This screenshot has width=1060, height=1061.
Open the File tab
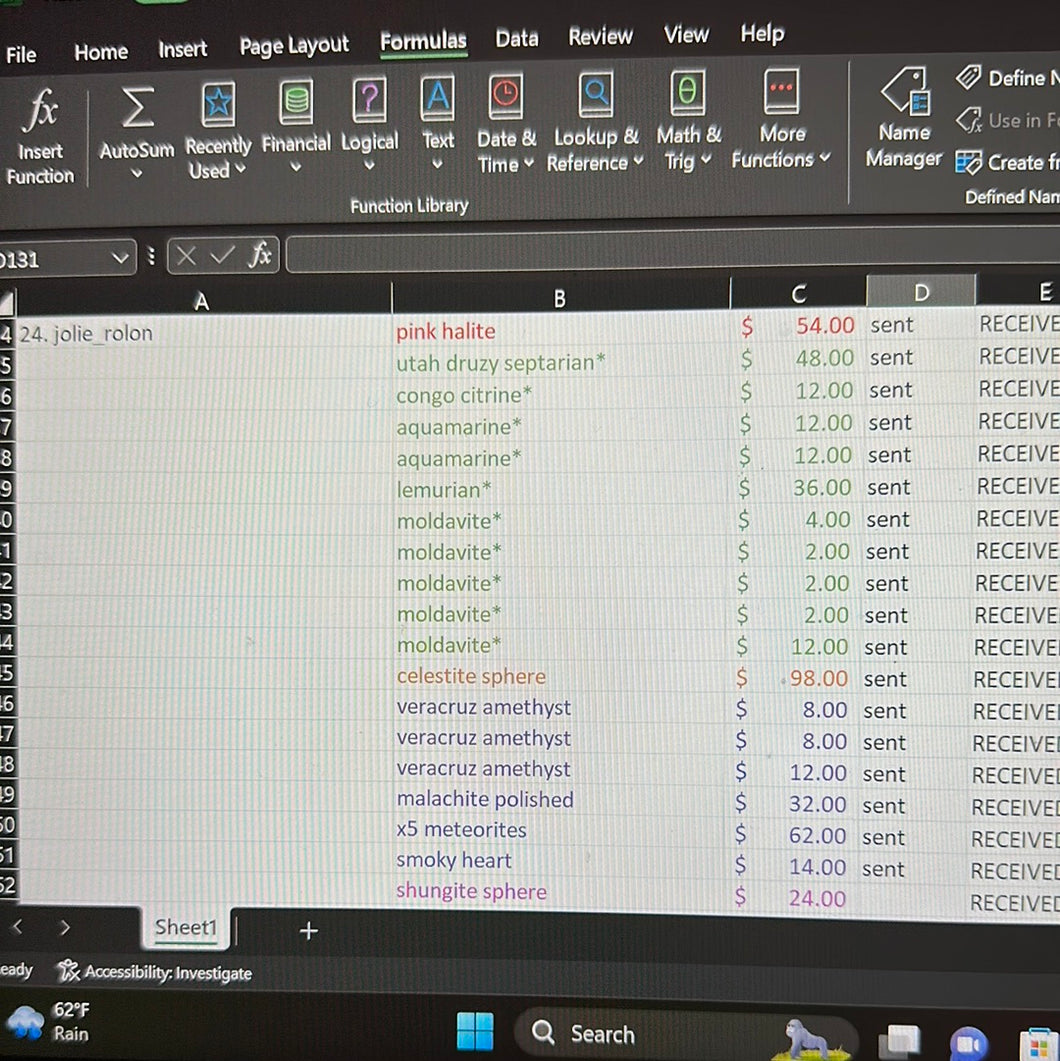click(21, 54)
